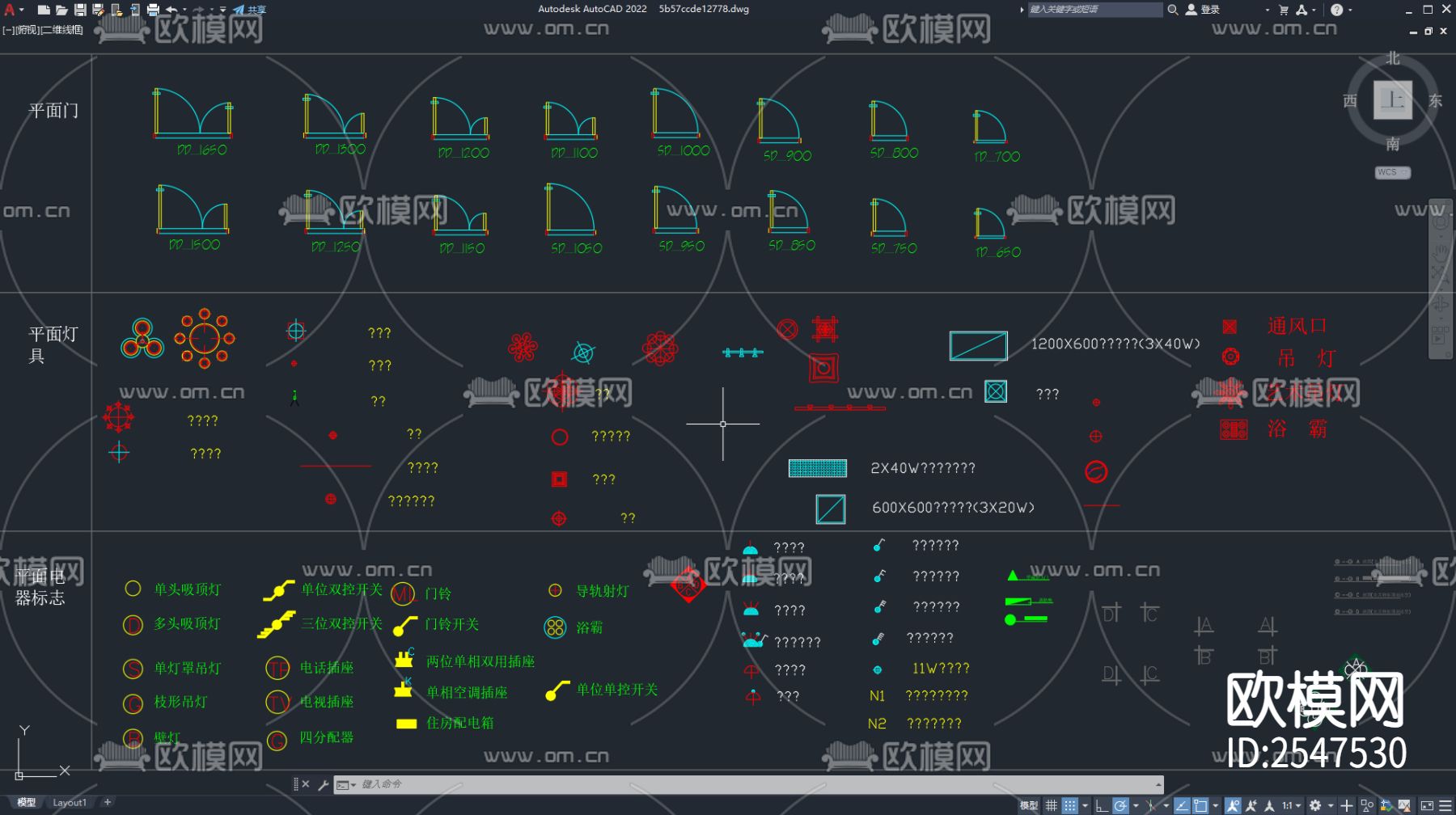Redo the last undone action
1456x815 pixels.
point(199,10)
